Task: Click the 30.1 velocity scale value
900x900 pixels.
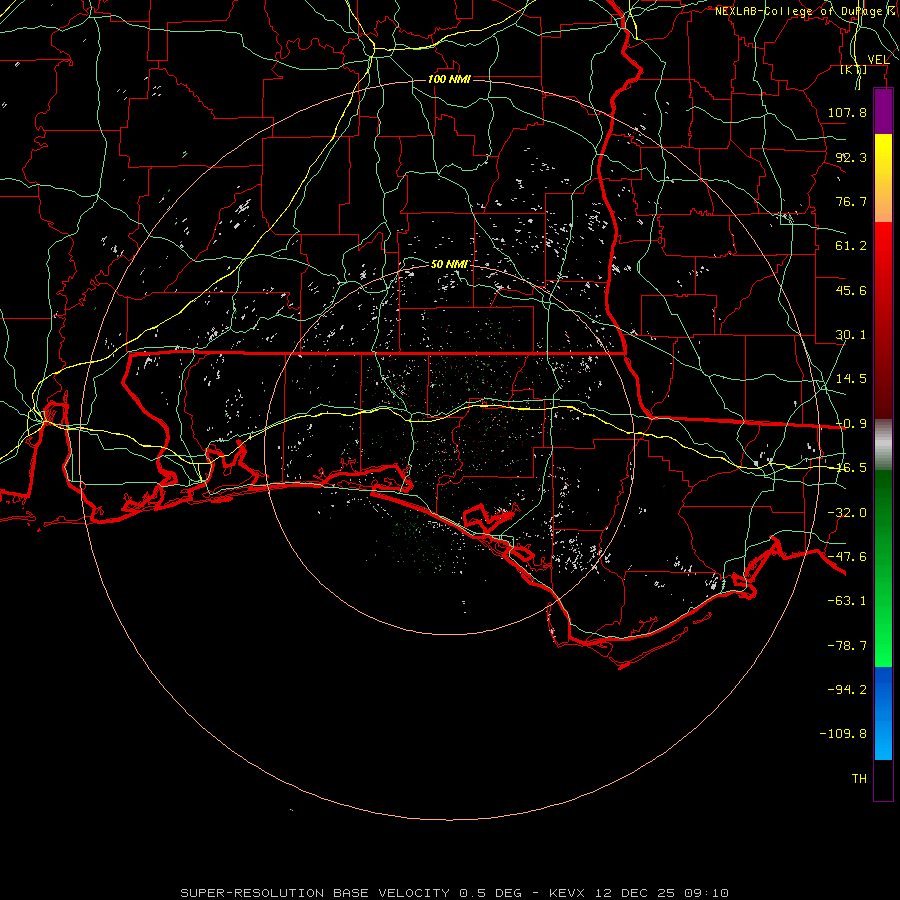Action: 851,335
